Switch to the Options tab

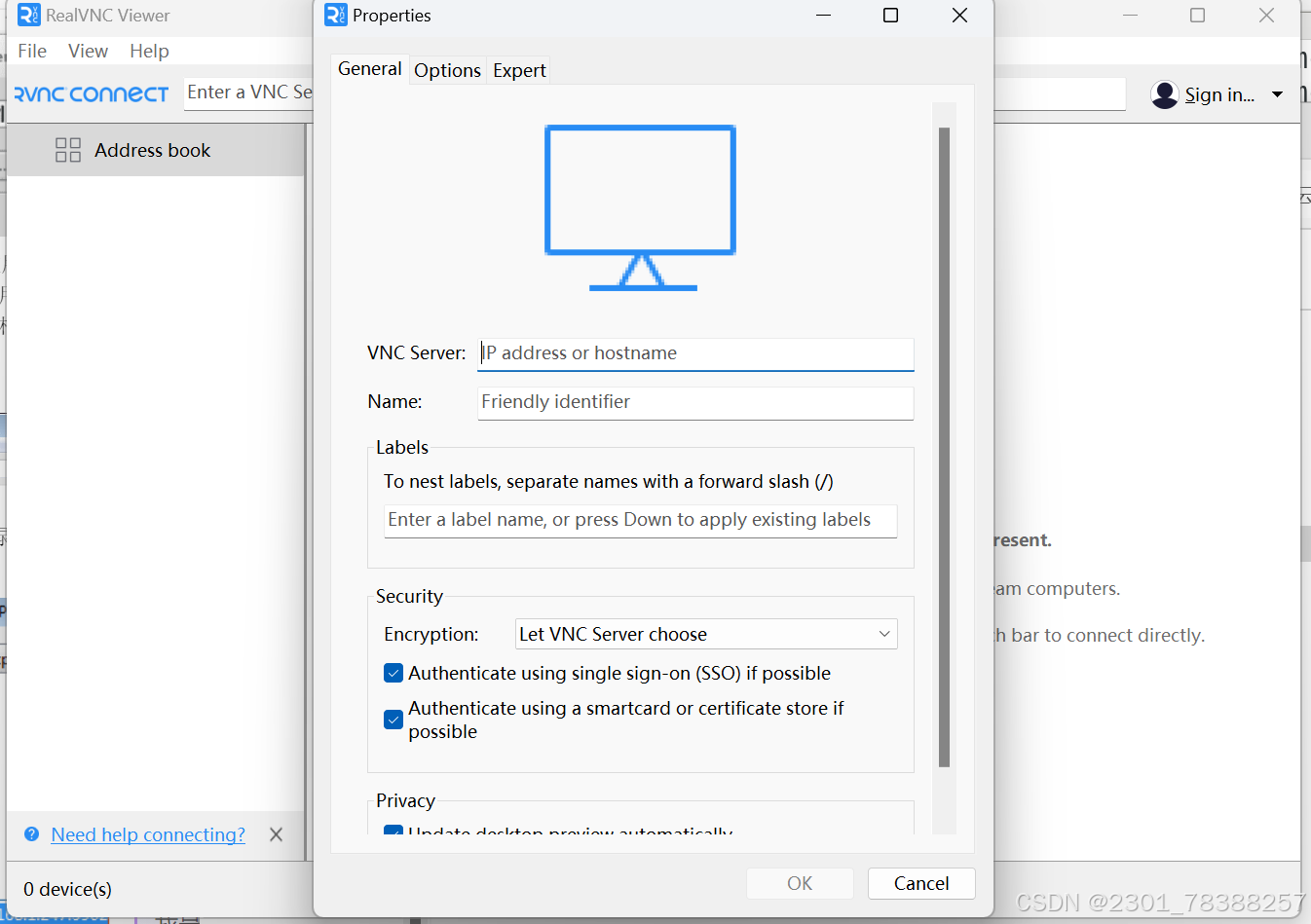tap(447, 70)
